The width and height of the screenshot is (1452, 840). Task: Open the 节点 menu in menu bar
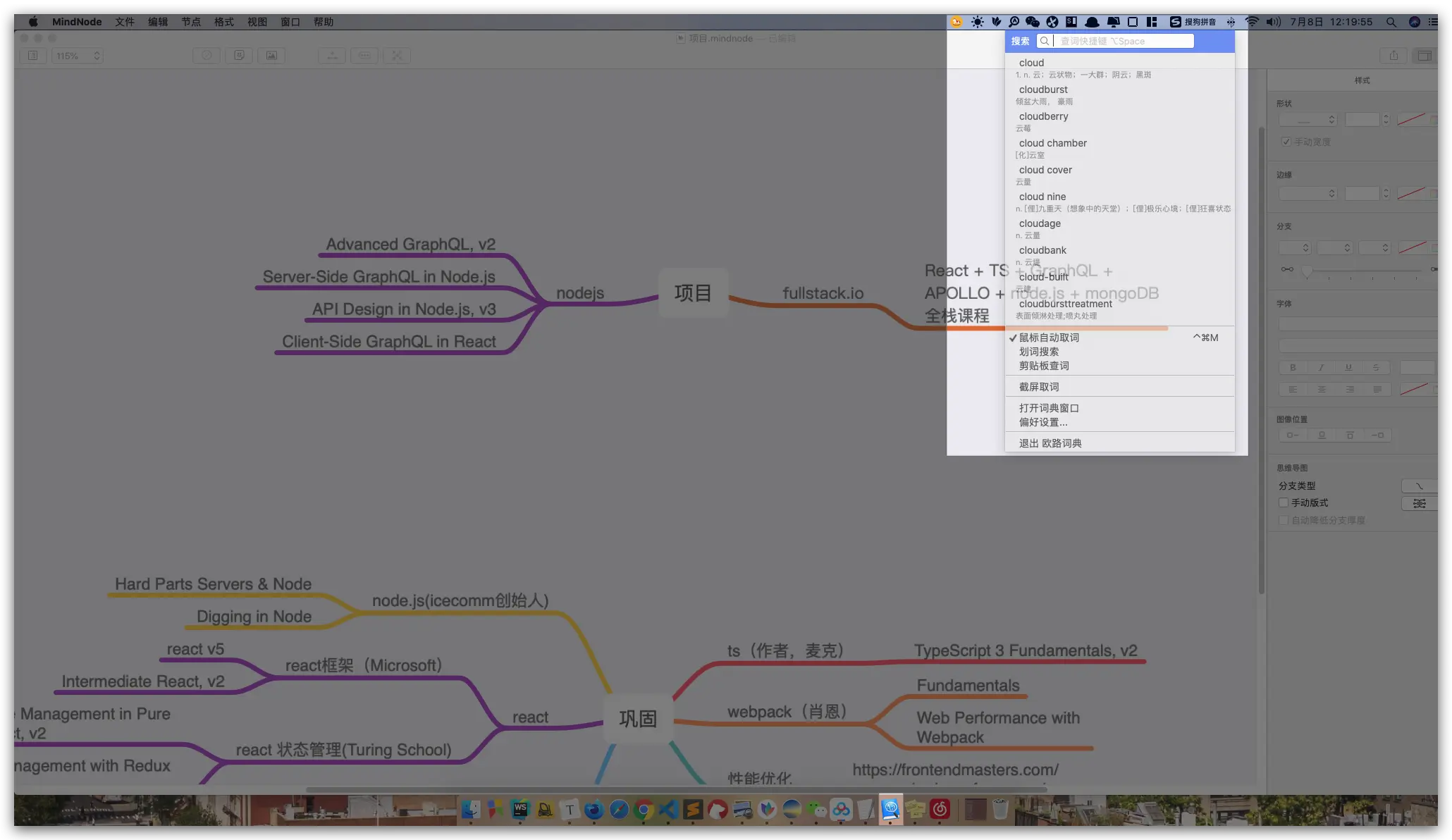click(191, 22)
